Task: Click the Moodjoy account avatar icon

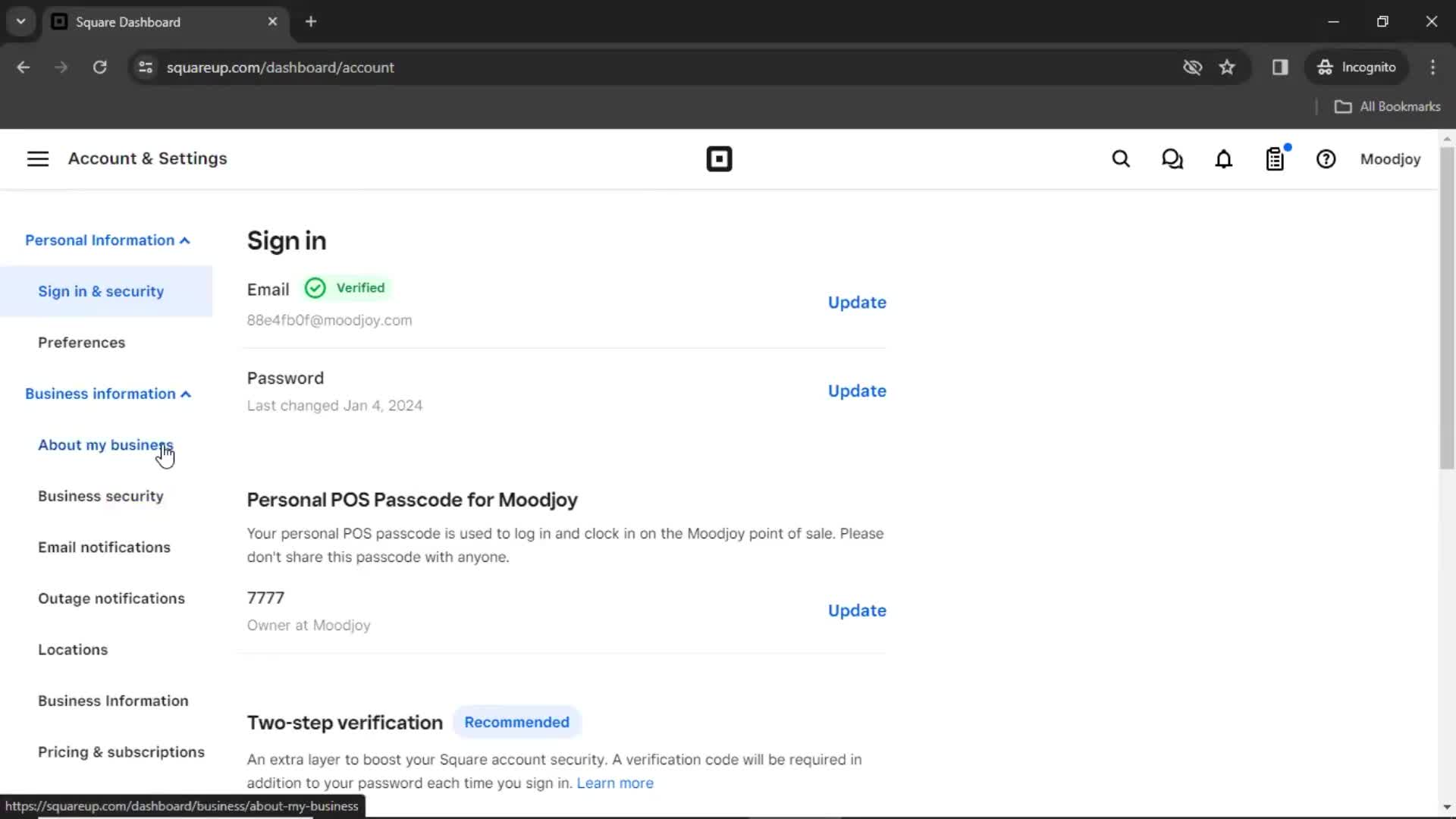Action: coord(1390,159)
